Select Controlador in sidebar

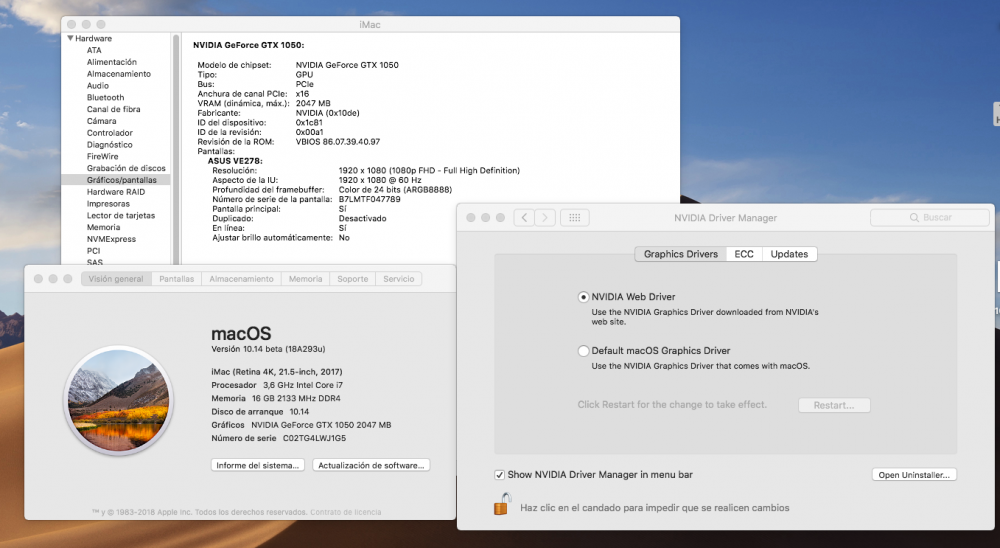coord(110,133)
